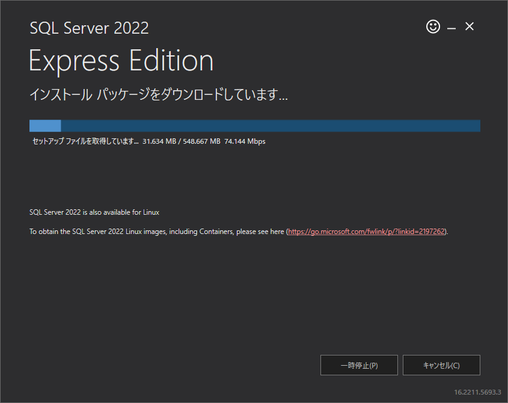This screenshot has width=508, height=403.
Task: Minimize the SQL Server installer window
Action: (451, 29)
